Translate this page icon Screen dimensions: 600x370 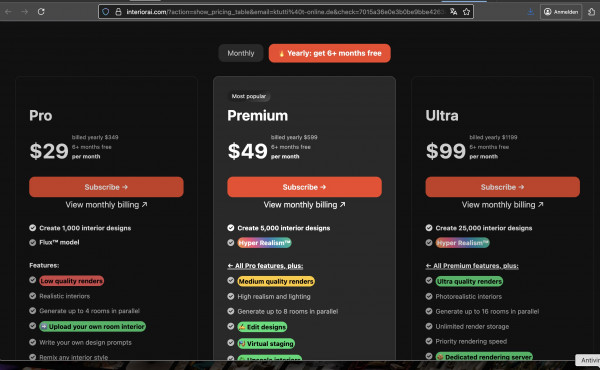click(453, 12)
